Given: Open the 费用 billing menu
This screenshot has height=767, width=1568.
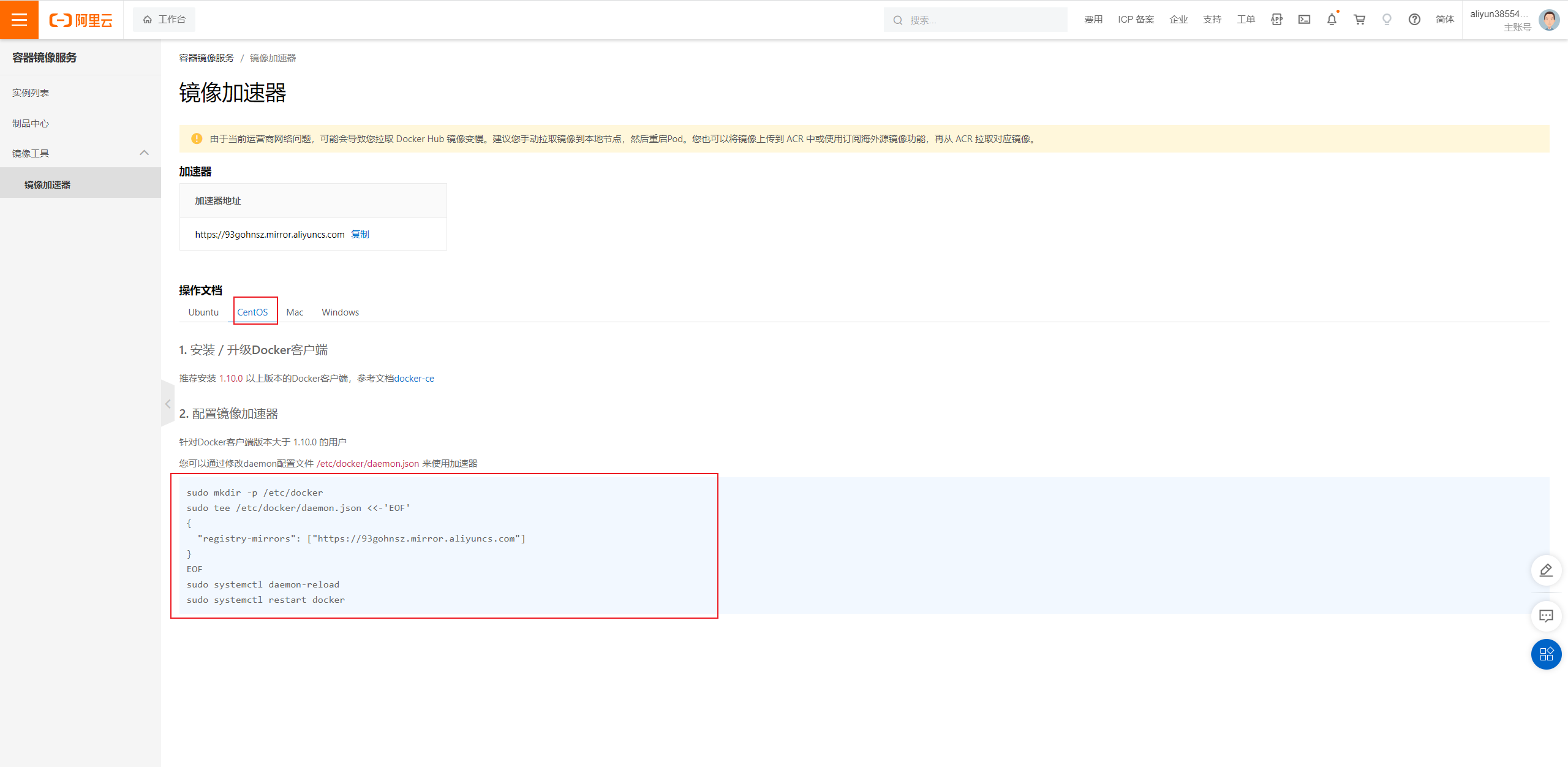Looking at the screenshot, I should pyautogui.click(x=1093, y=20).
